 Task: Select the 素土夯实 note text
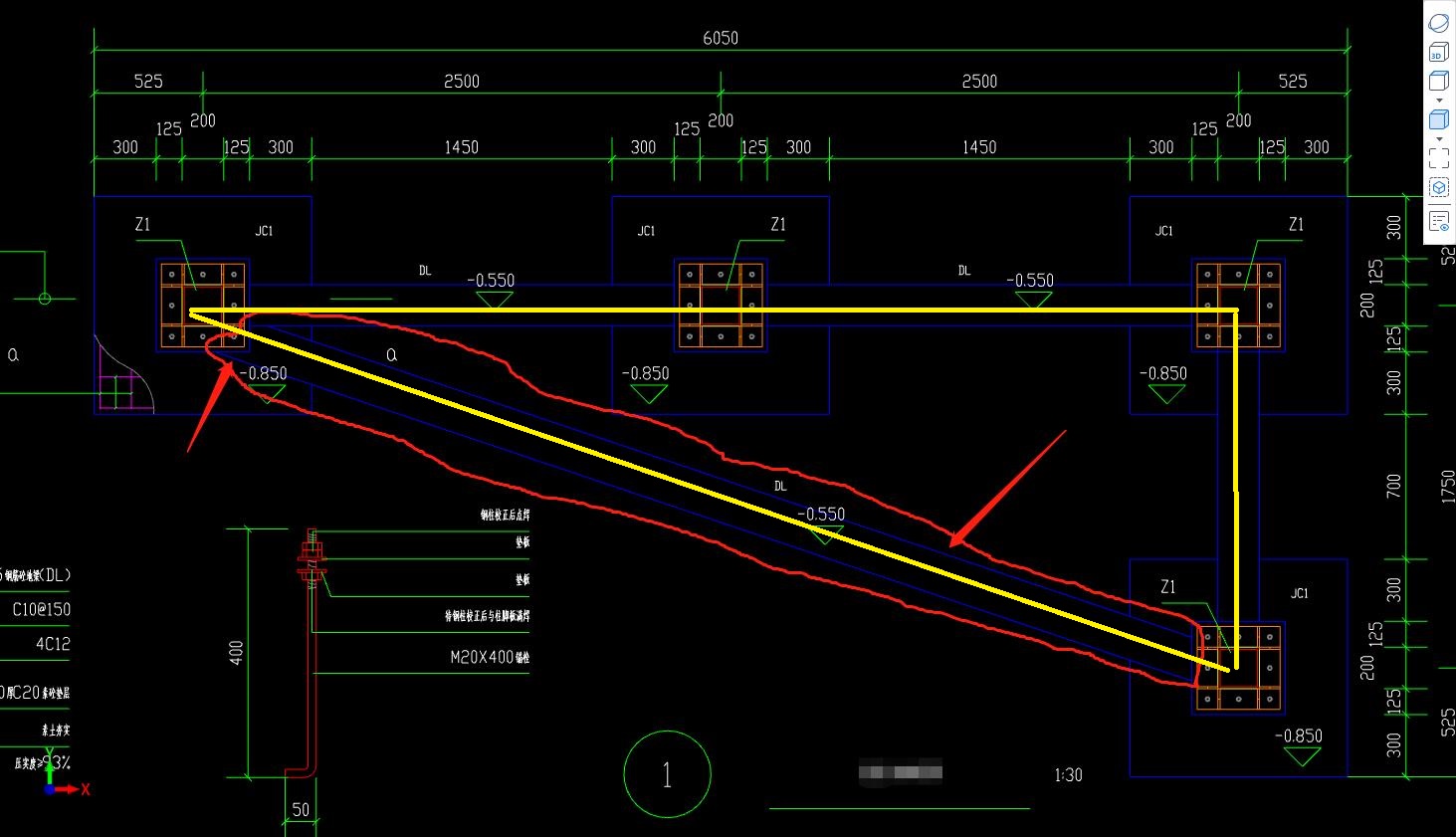click(56, 731)
